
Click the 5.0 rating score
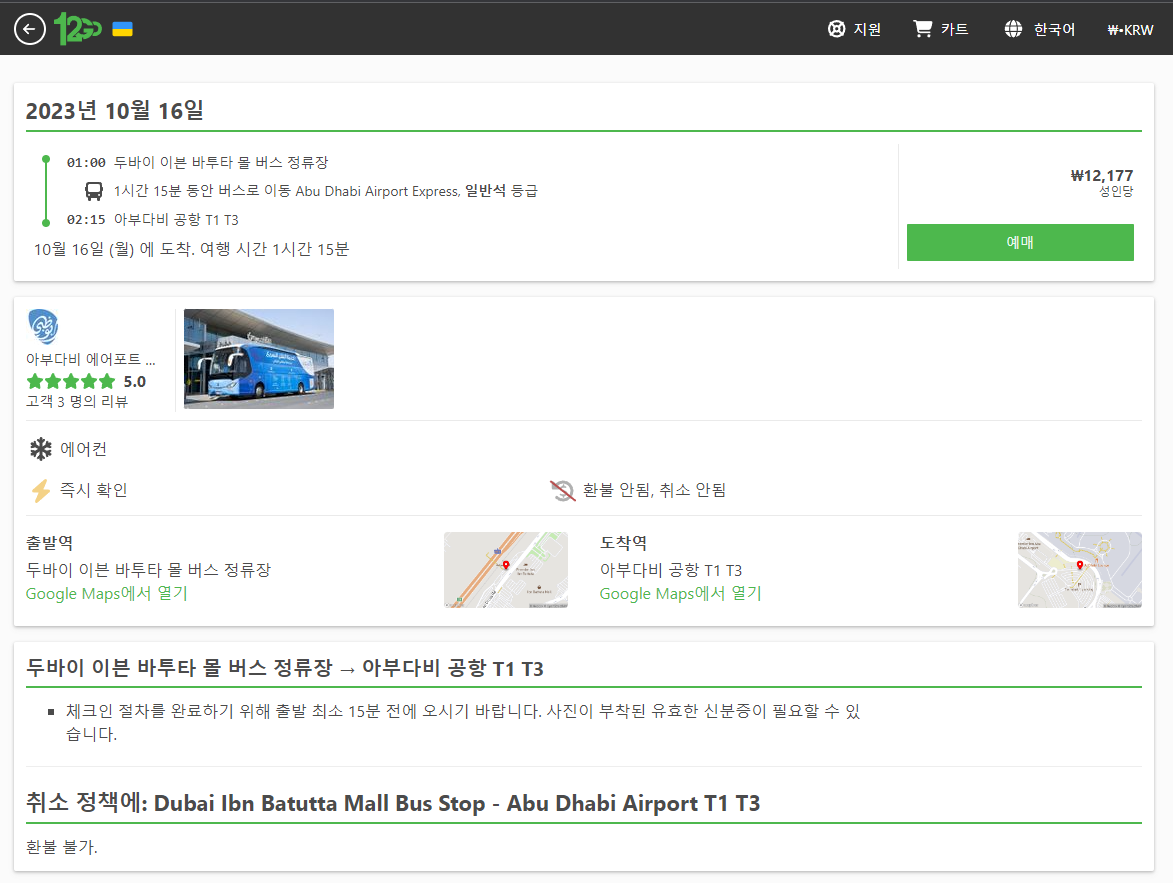135,382
